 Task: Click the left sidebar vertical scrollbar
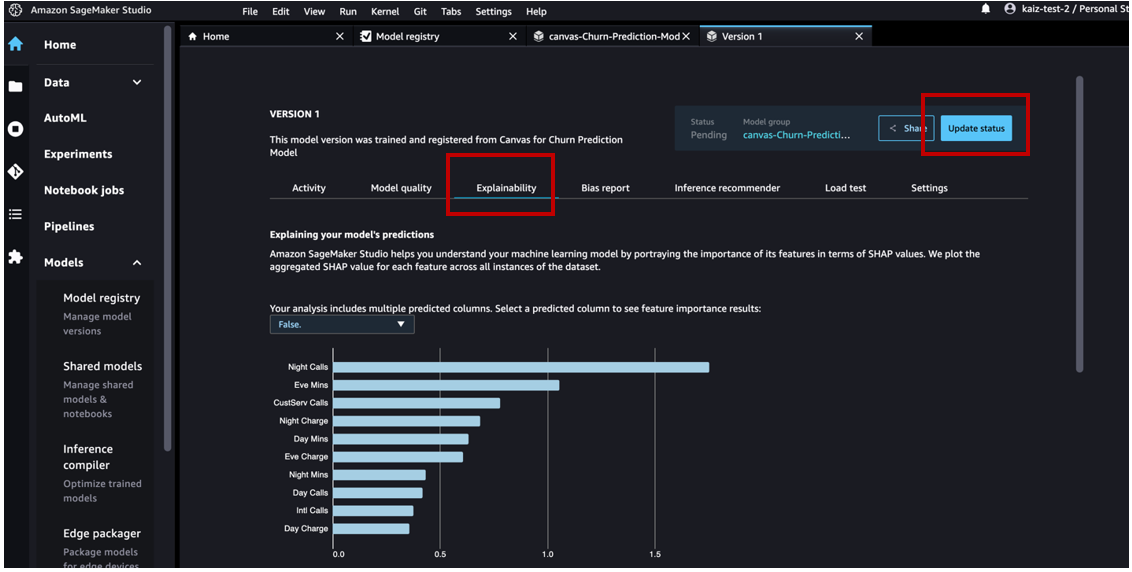coord(167,238)
